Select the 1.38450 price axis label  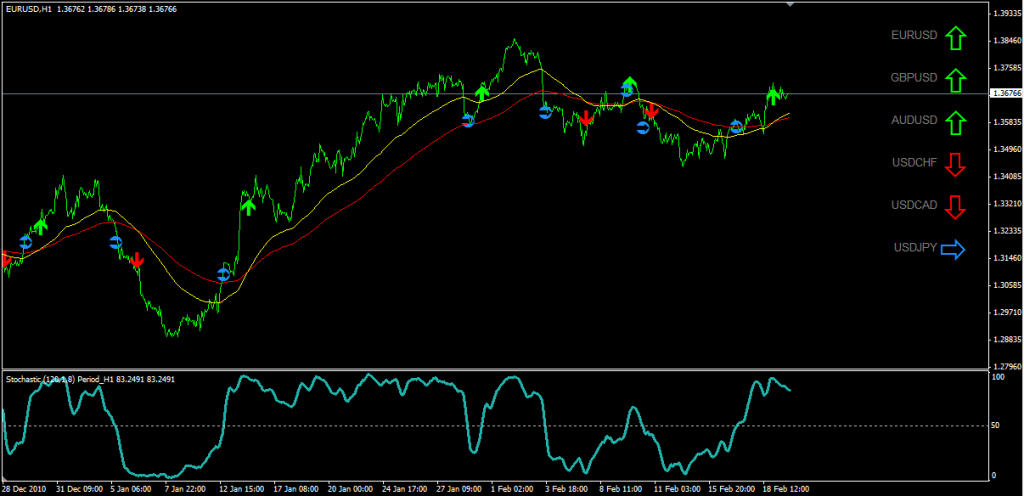1005,41
